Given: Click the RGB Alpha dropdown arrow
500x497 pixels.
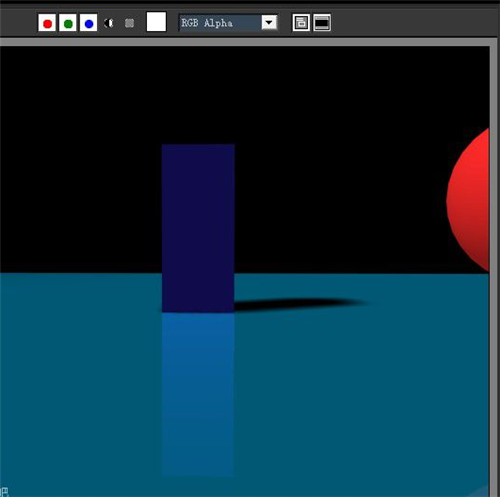Looking at the screenshot, I should (x=269, y=23).
